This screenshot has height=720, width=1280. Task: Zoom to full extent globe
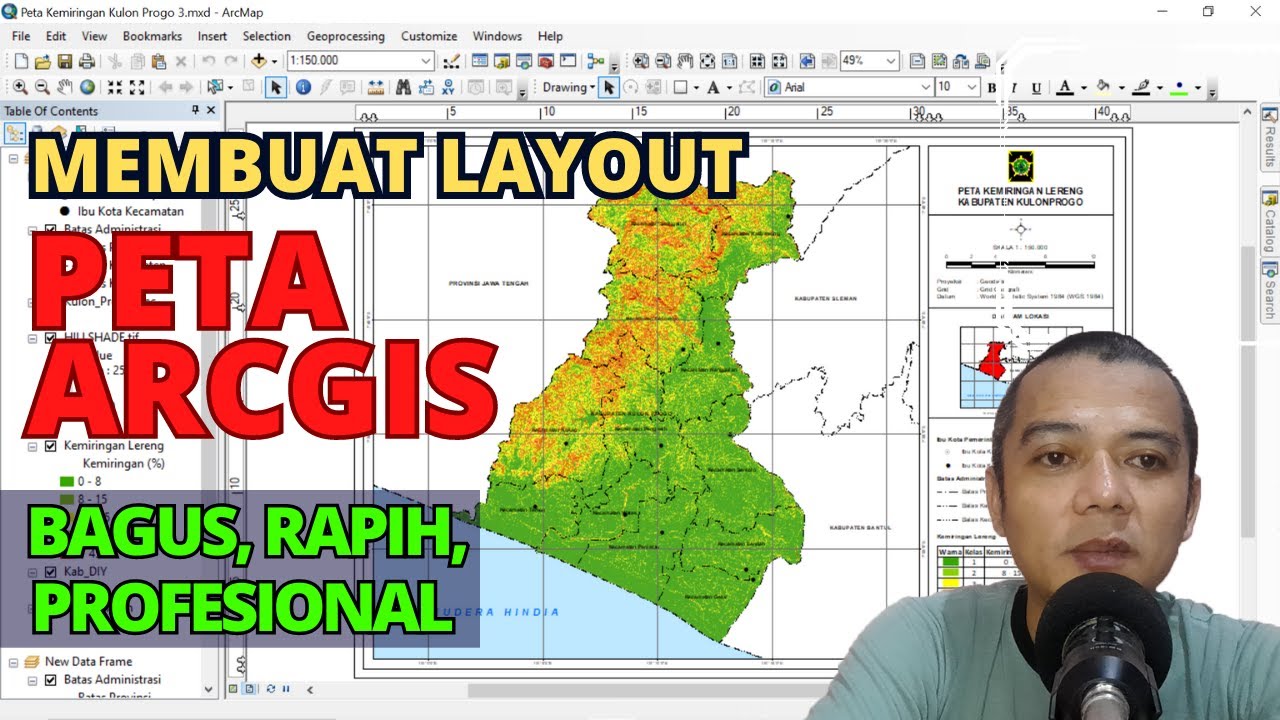tap(87, 87)
